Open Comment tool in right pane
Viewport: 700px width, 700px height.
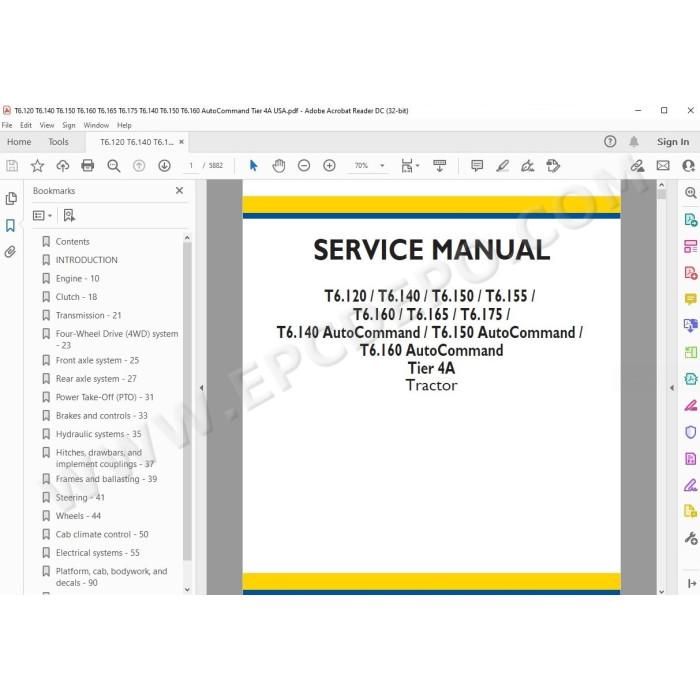coord(690,299)
